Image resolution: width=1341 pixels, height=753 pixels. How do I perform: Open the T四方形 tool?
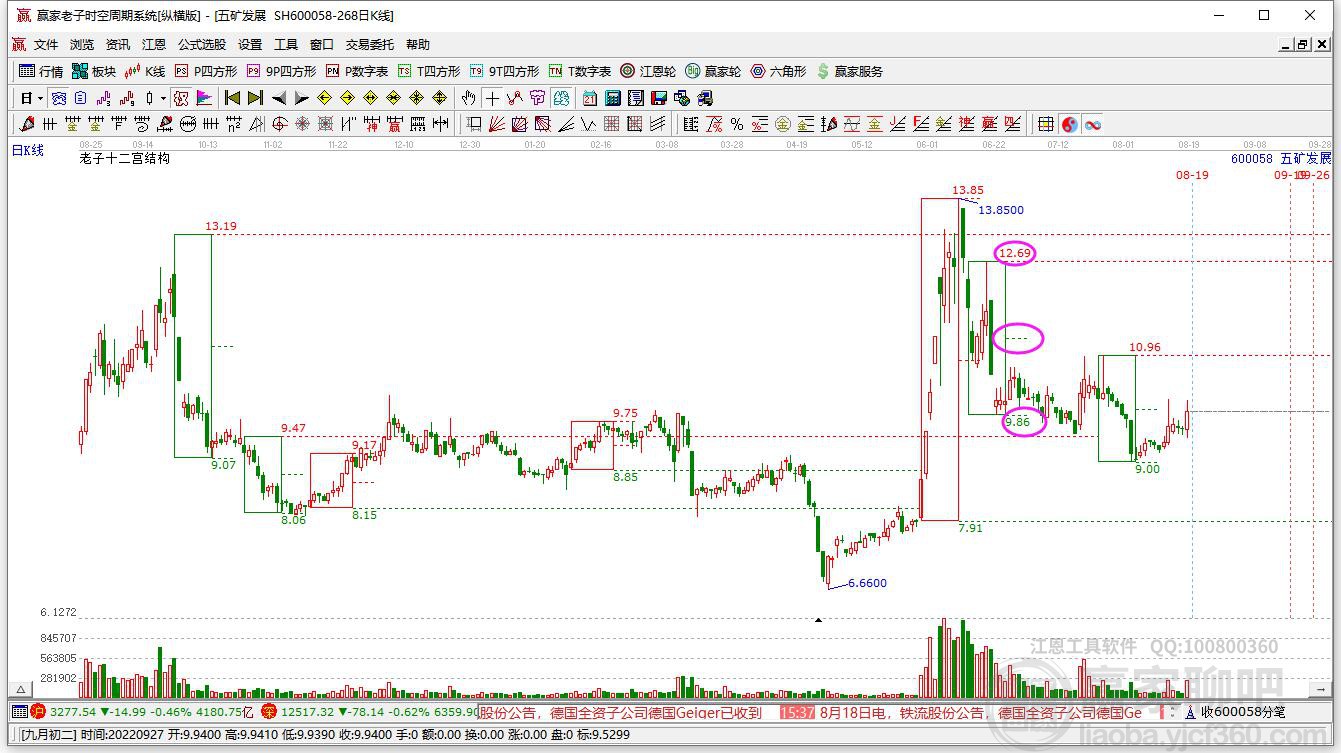coord(429,71)
